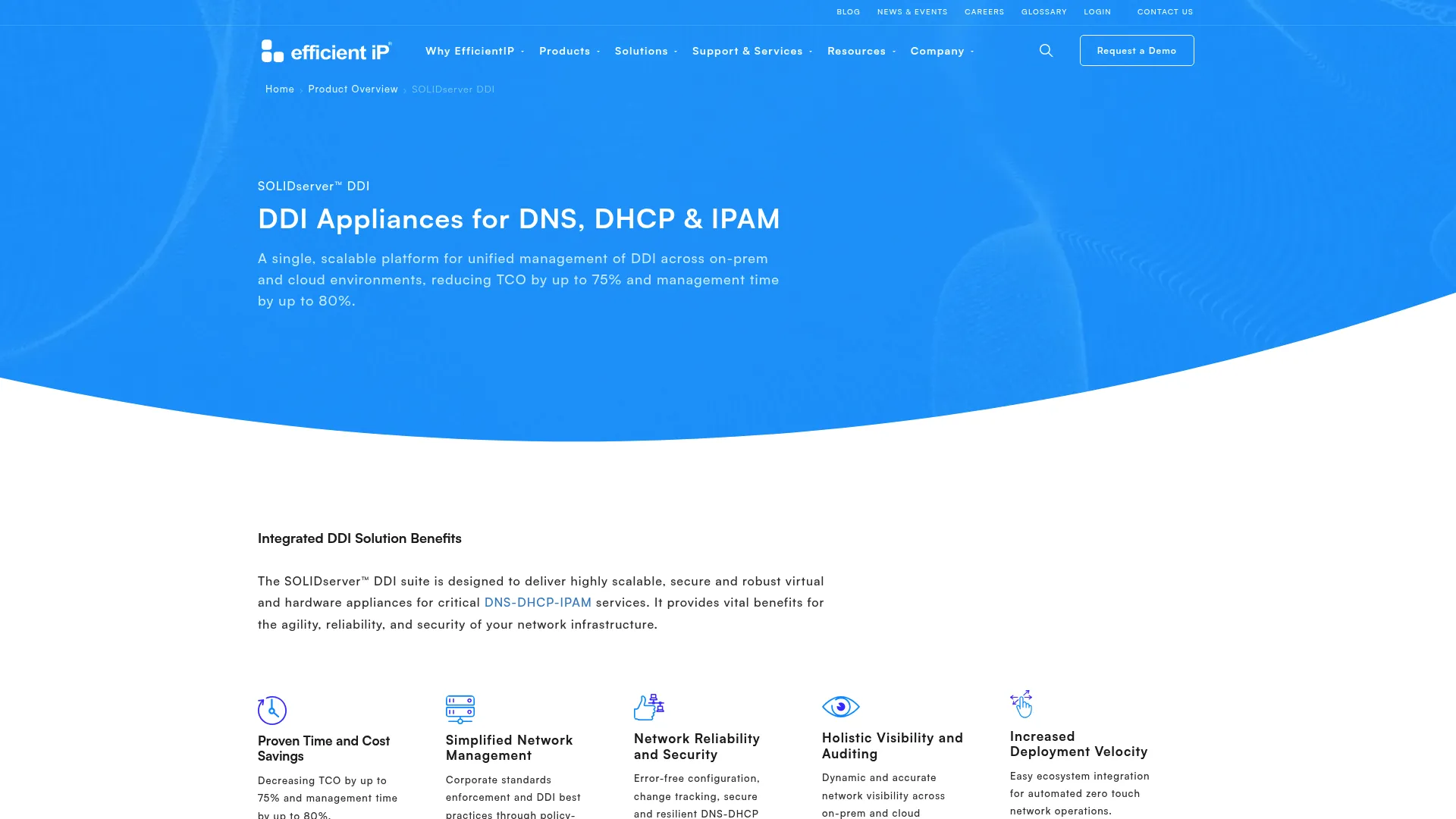
Task: Click the clock icon for Time and Cost Savings
Action: (272, 711)
